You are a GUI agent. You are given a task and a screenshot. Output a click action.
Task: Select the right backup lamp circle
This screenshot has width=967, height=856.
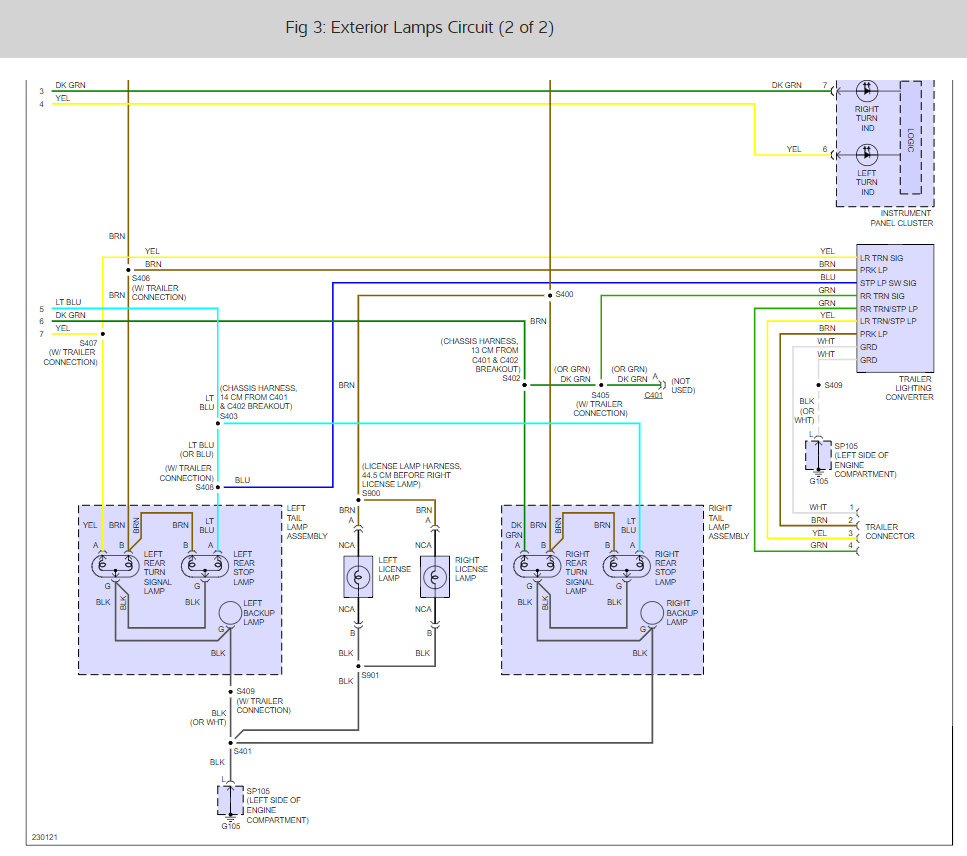(x=654, y=613)
